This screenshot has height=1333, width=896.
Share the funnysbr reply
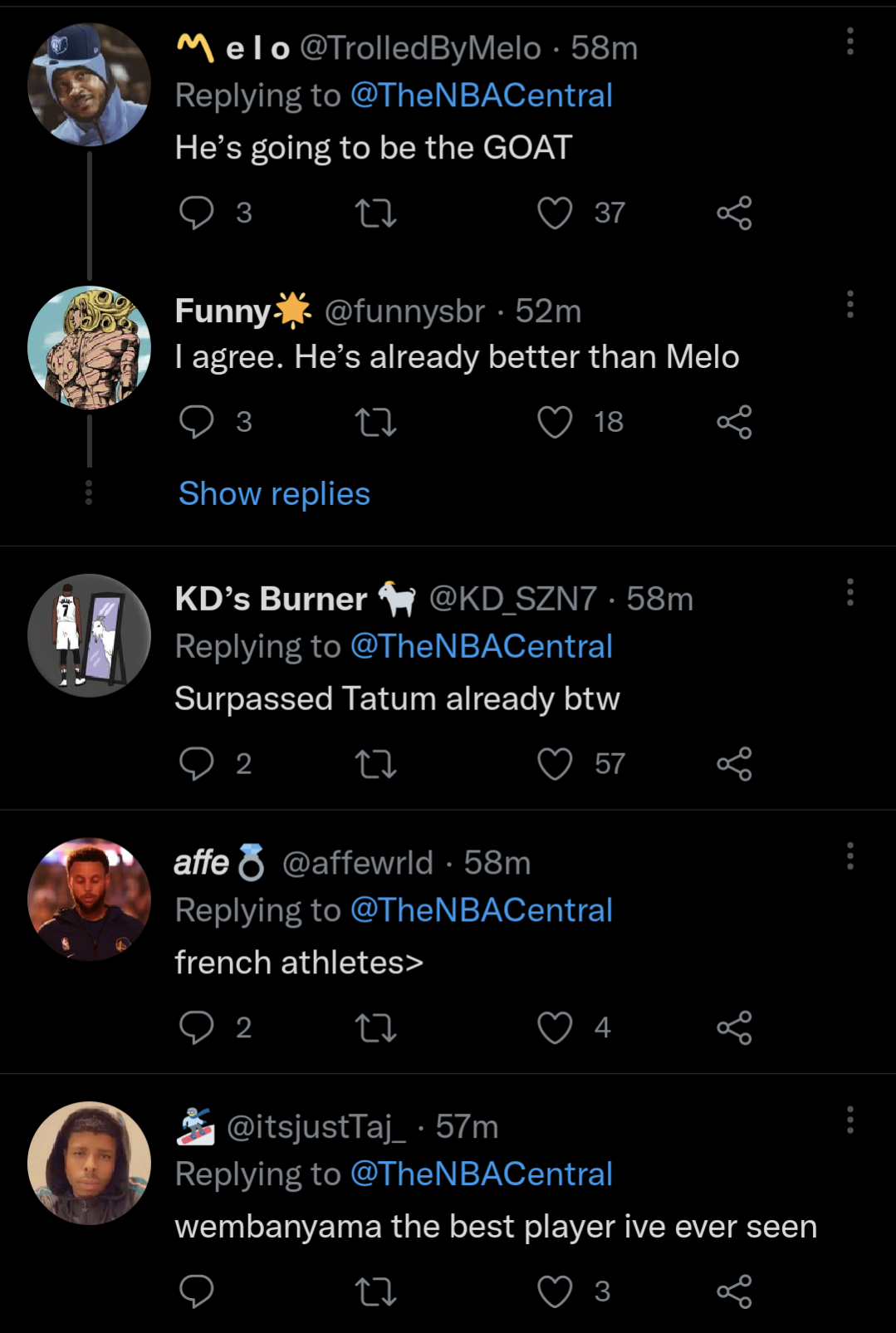(x=734, y=422)
